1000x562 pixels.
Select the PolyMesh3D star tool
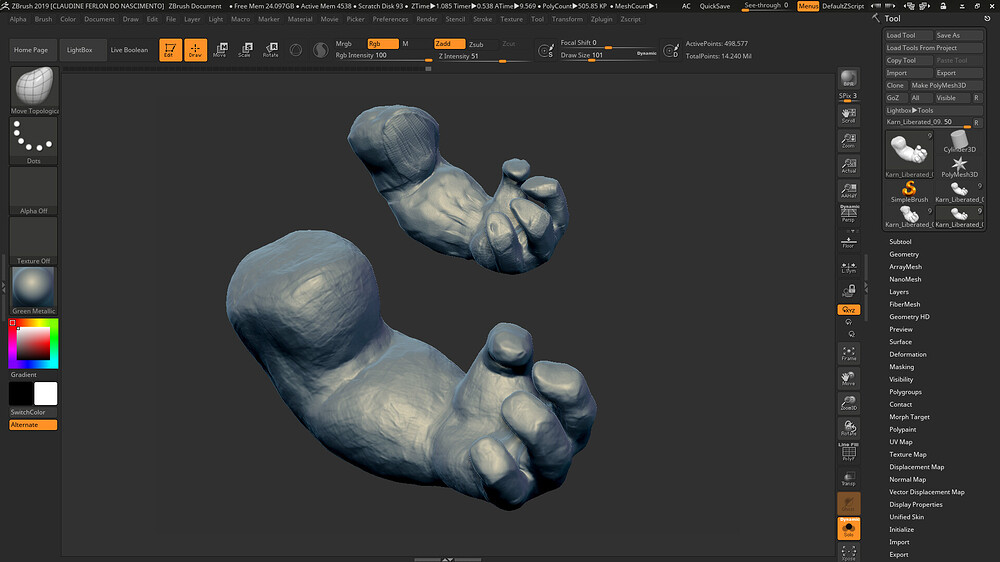959,167
